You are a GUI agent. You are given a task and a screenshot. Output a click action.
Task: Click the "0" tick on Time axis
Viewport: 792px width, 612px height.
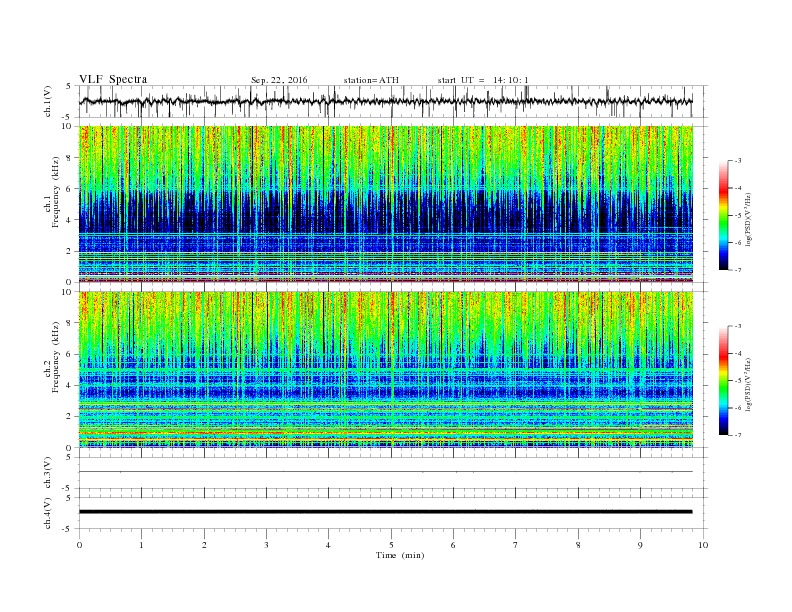pos(79,545)
